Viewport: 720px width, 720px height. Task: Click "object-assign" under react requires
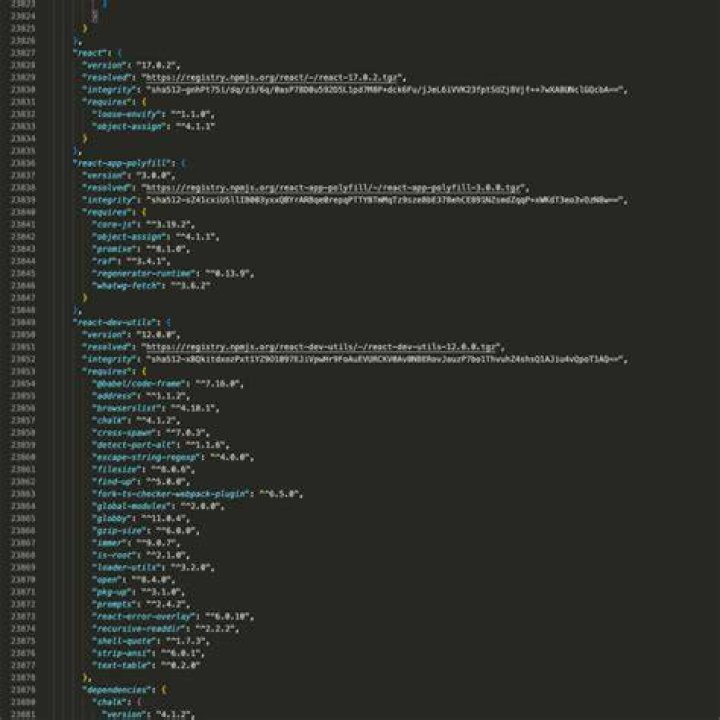click(153, 126)
